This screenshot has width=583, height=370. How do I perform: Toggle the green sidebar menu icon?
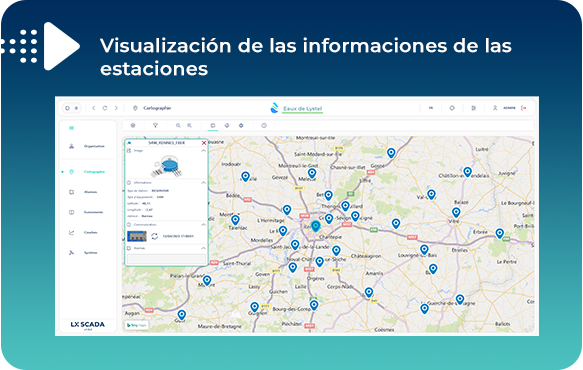[x=71, y=128]
